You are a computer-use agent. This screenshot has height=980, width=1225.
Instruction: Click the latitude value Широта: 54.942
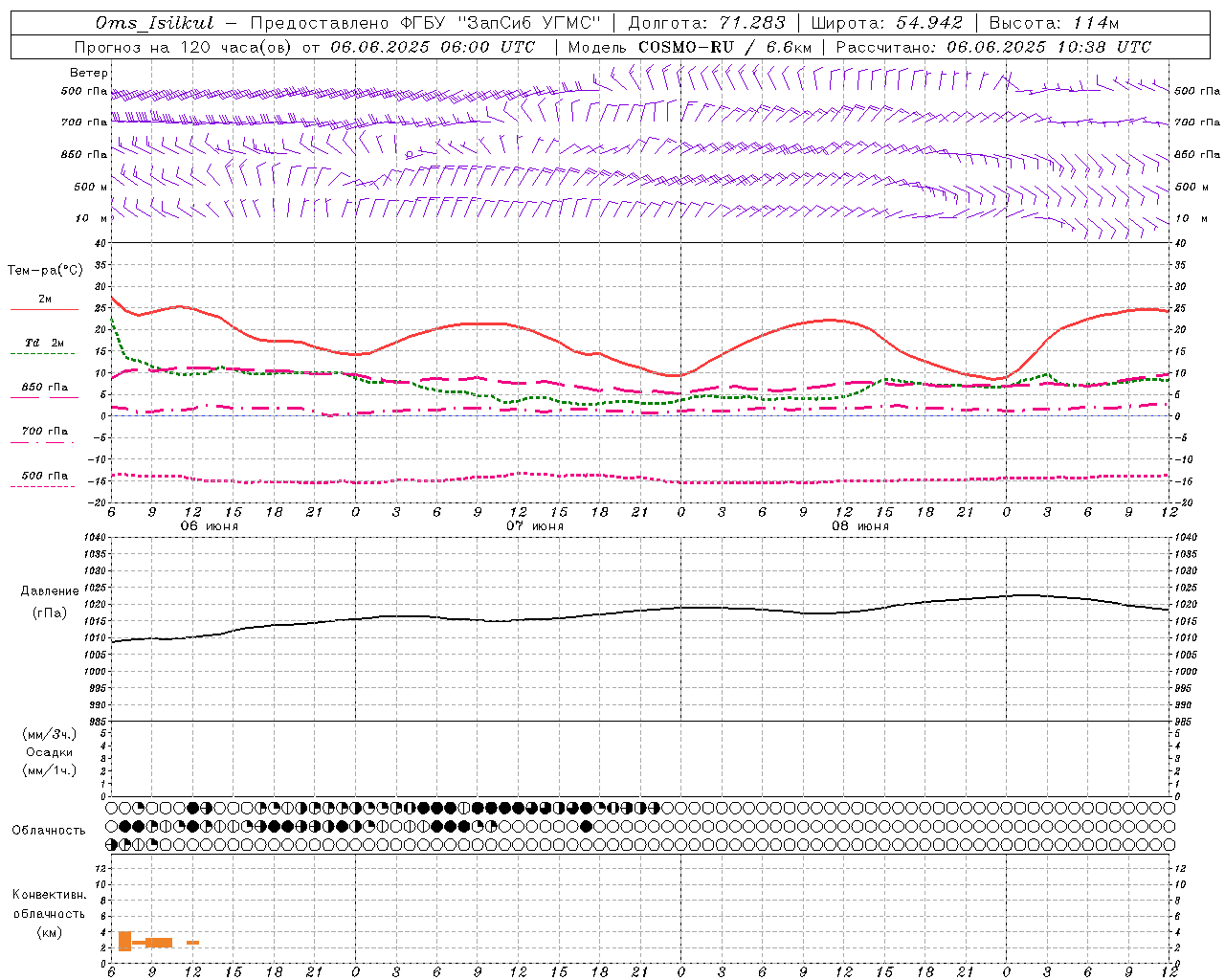pos(886,23)
